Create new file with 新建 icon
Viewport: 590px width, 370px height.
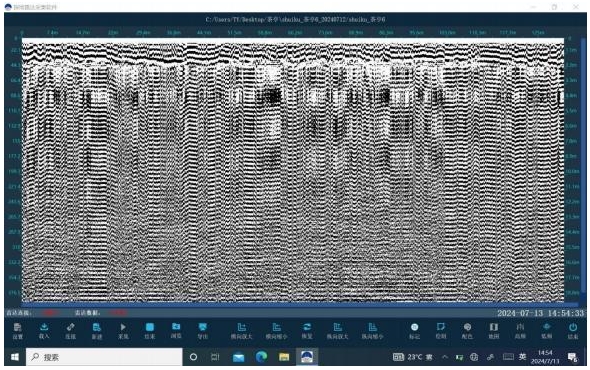[97, 330]
